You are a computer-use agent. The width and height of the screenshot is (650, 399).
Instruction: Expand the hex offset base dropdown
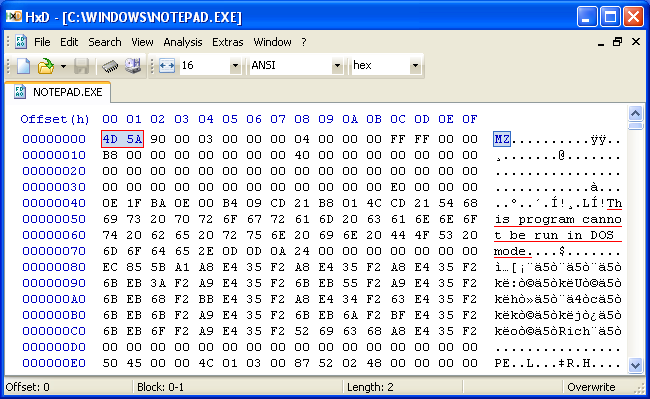pyautogui.click(x=415, y=65)
